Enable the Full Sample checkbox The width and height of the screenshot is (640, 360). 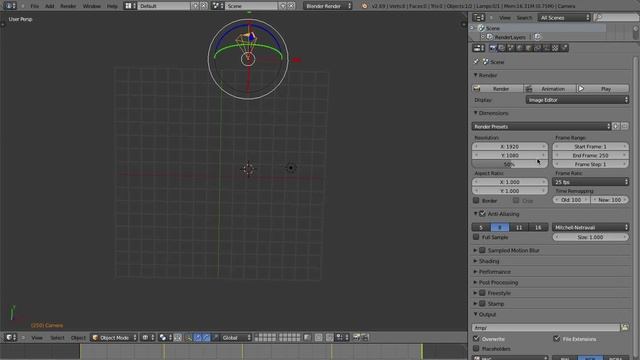pos(476,237)
